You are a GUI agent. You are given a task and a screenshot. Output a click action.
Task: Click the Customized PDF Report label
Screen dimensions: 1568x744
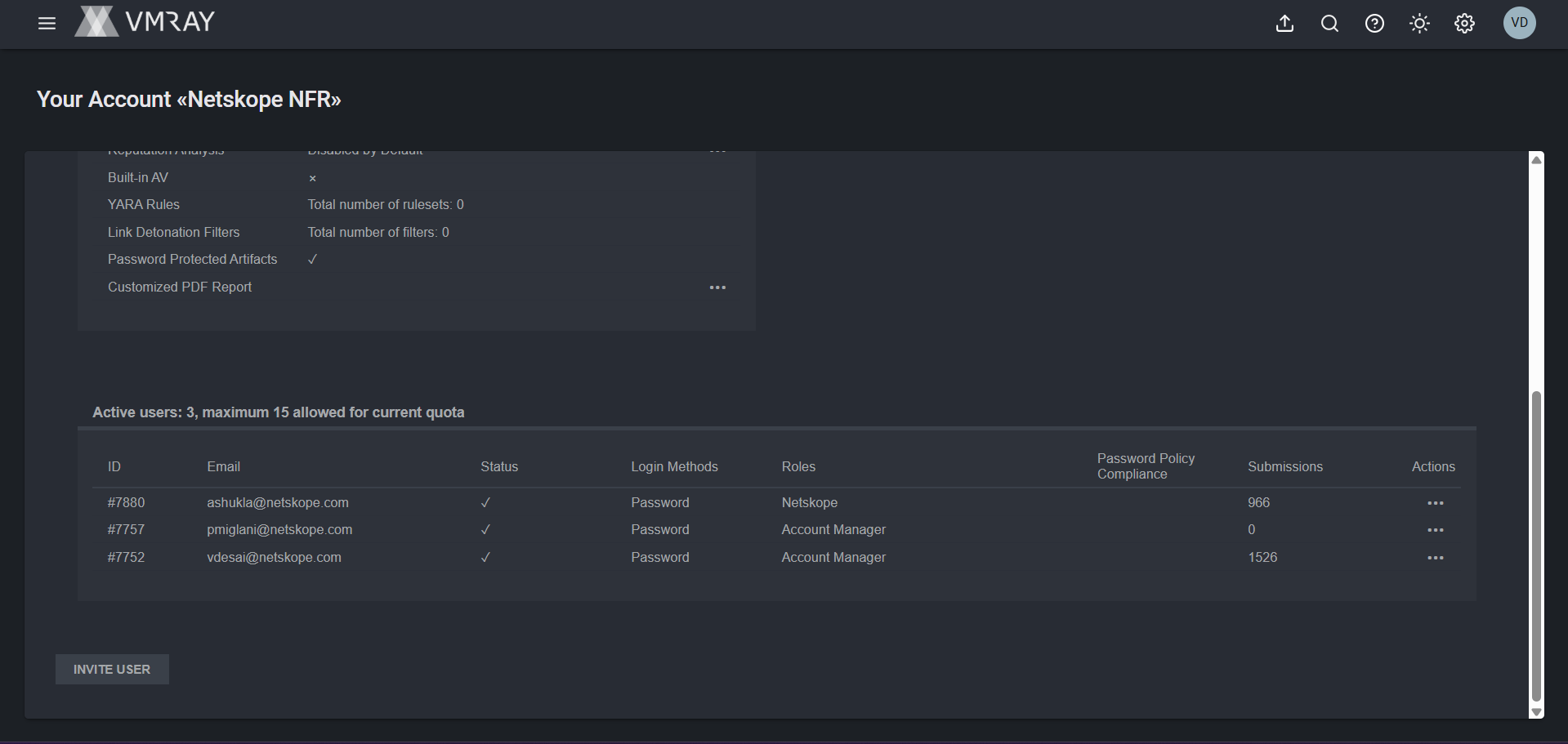click(x=180, y=287)
